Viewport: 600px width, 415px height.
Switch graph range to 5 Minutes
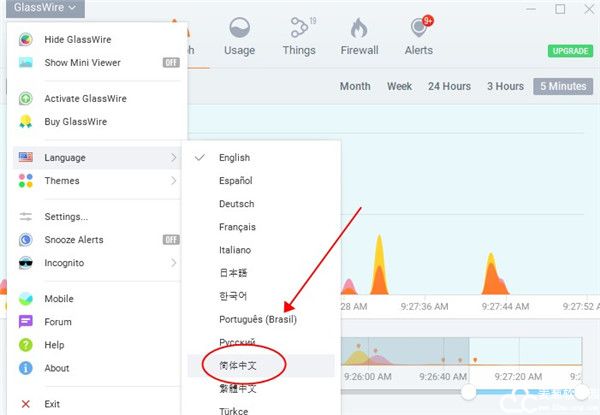coord(563,86)
